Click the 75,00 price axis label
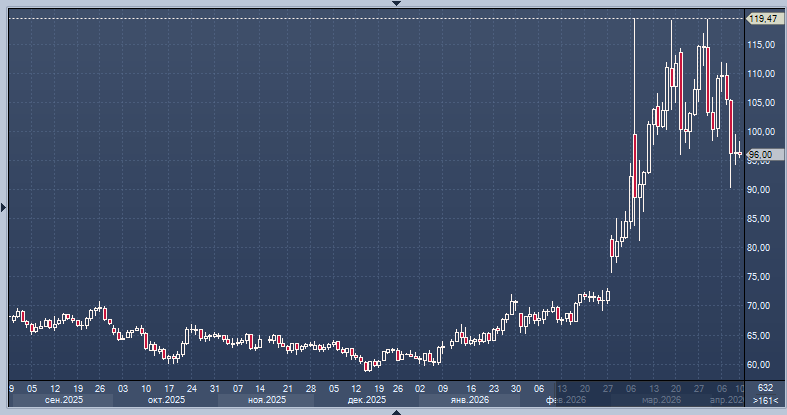Screen dimensions: 787x415 pyautogui.click(x=762, y=276)
